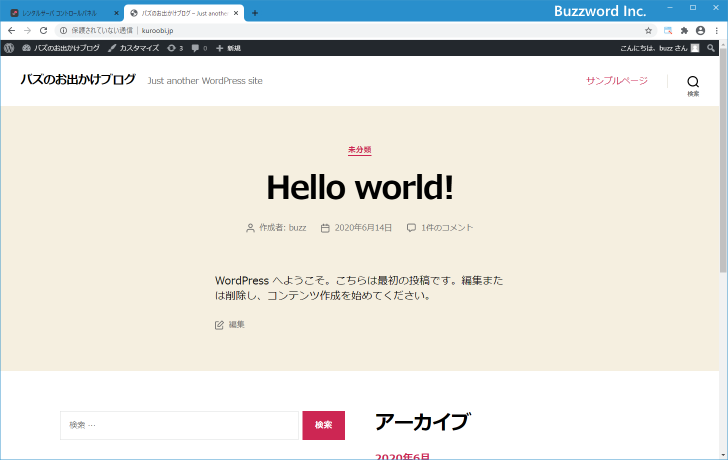Open the Hello world! post title
The image size is (728, 460).
click(x=360, y=188)
